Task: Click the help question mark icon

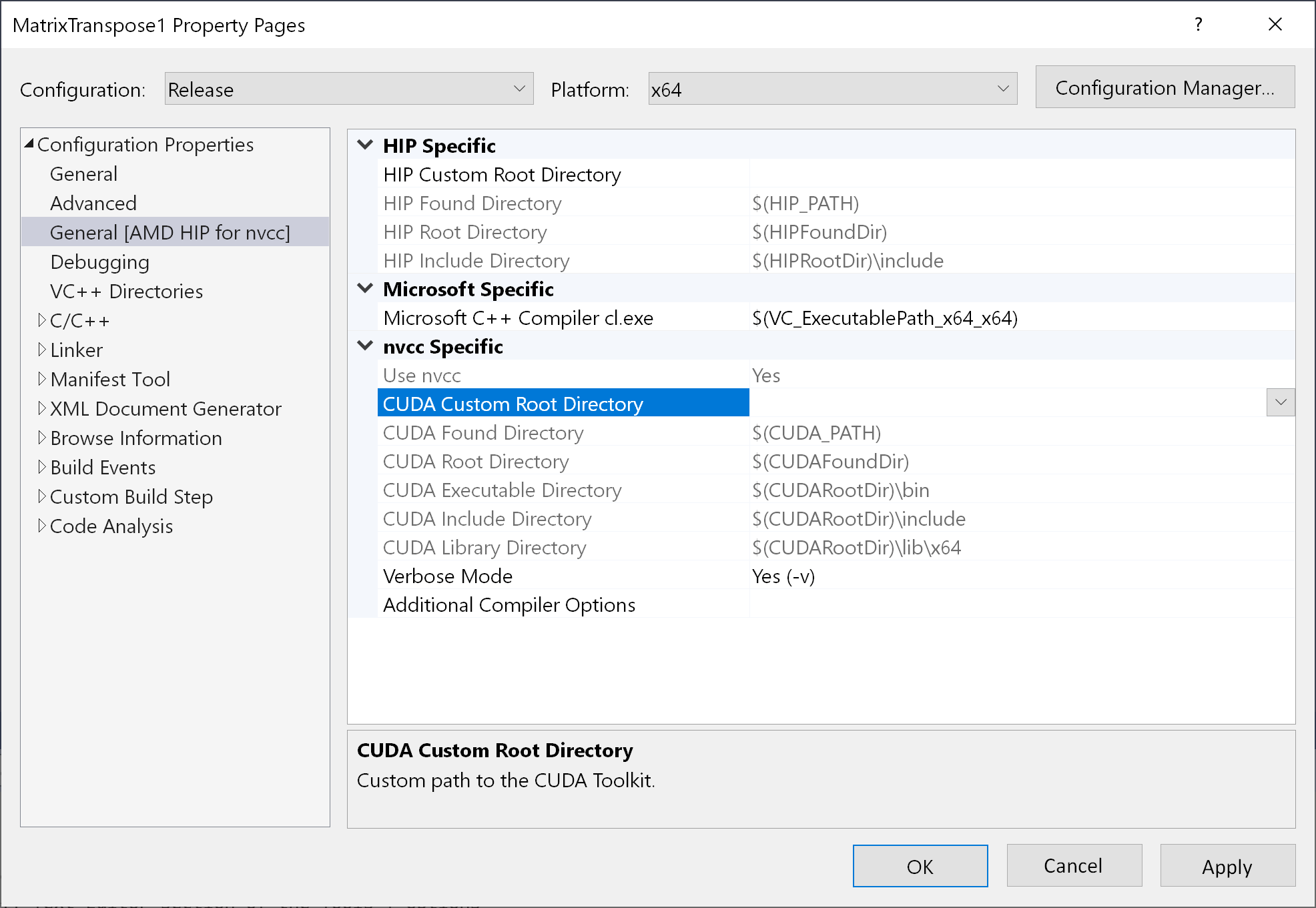Action: click(x=1198, y=25)
